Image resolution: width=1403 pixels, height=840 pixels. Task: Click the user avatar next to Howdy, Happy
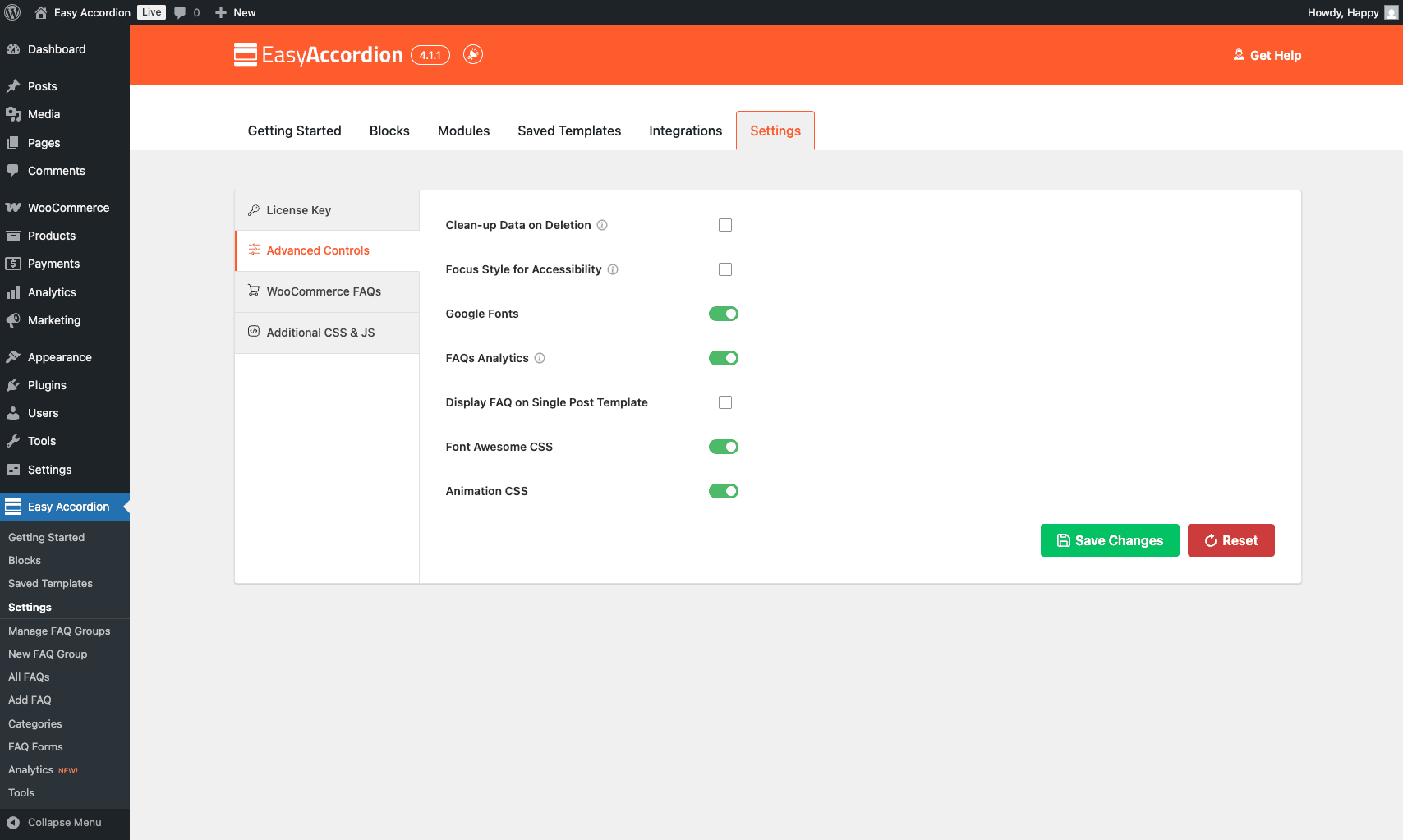(x=1391, y=12)
